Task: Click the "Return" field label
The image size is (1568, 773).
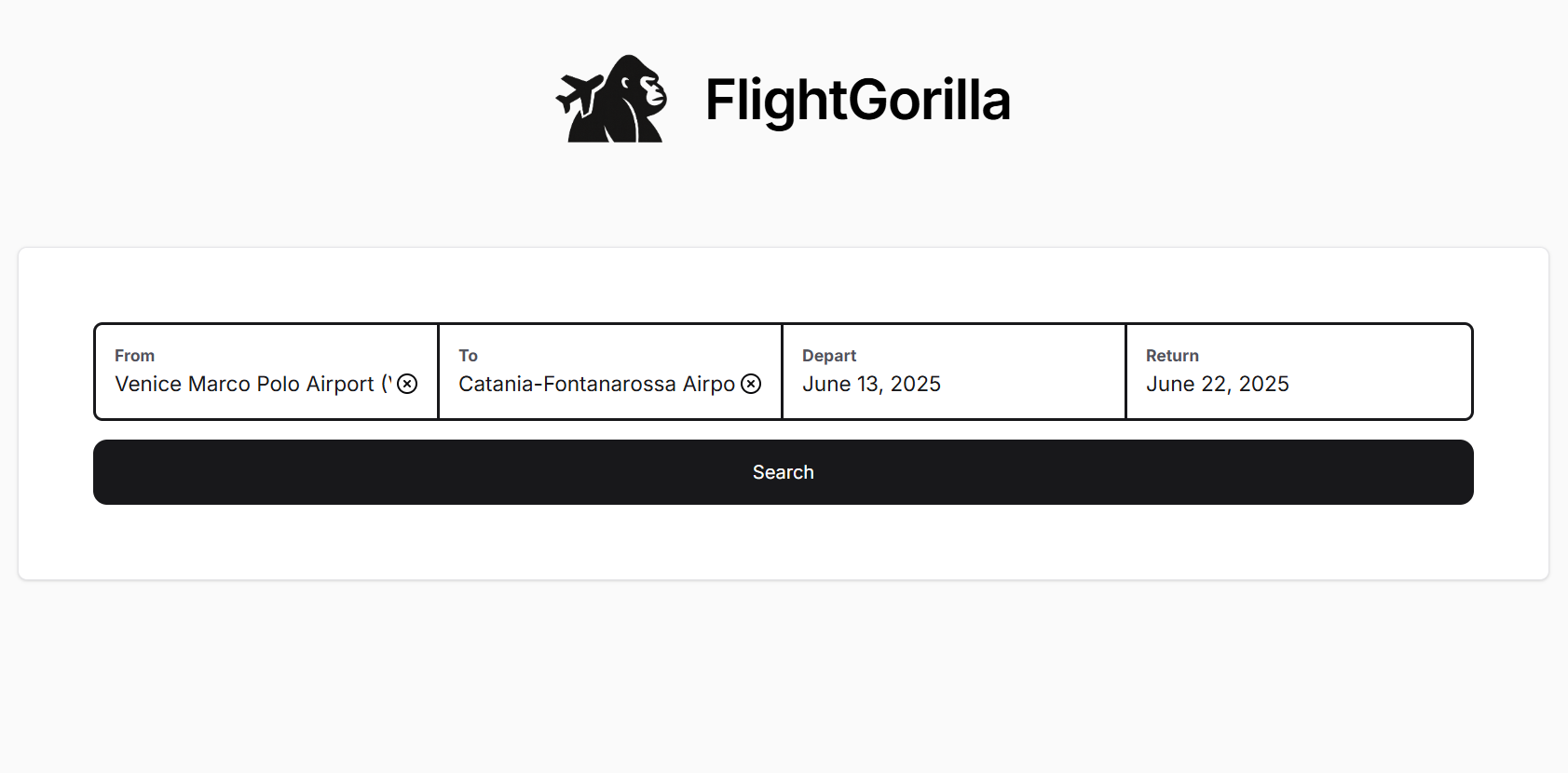Action: [x=1172, y=356]
